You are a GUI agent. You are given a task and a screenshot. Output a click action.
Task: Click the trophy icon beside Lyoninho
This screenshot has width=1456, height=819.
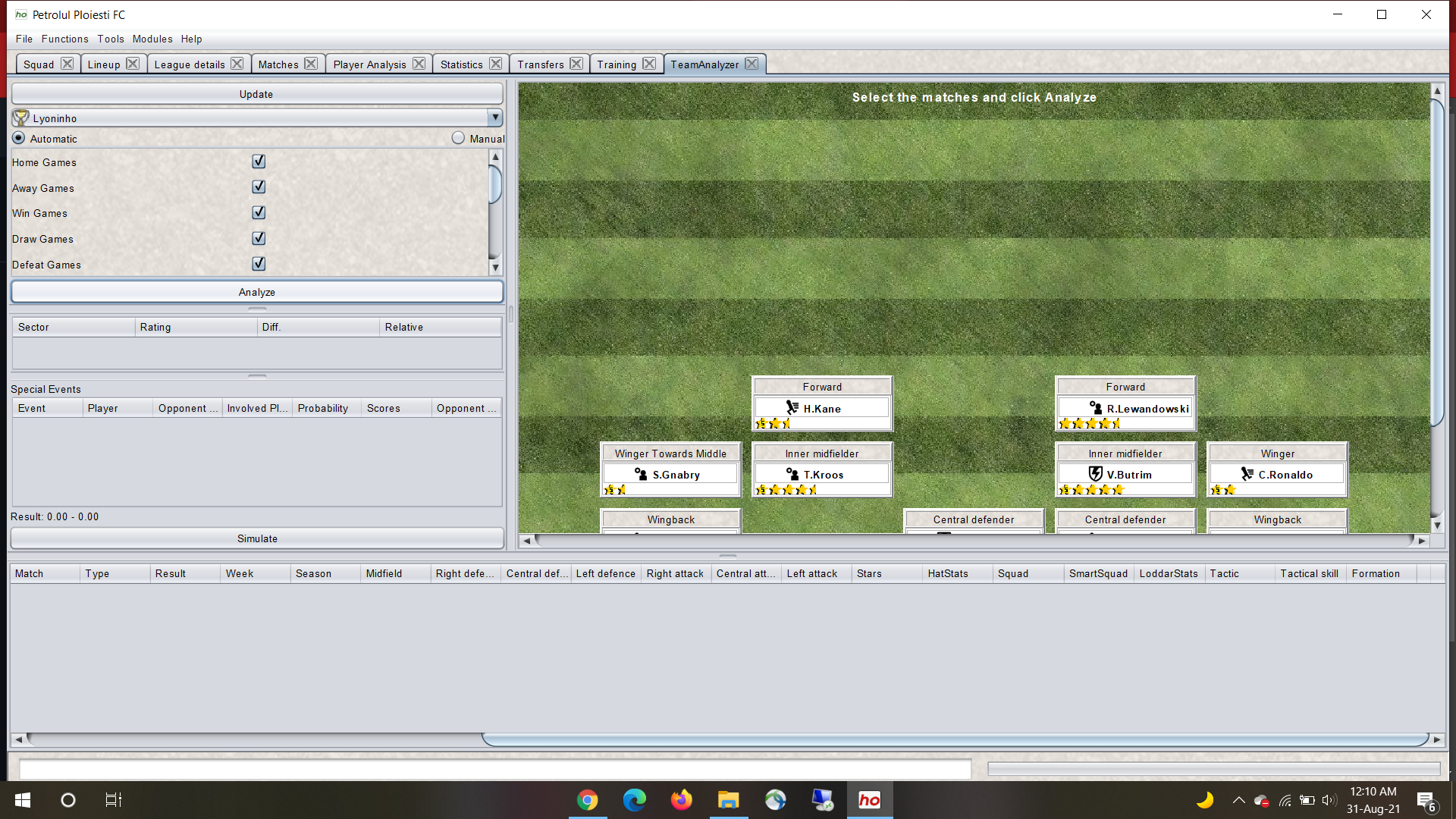click(x=20, y=118)
